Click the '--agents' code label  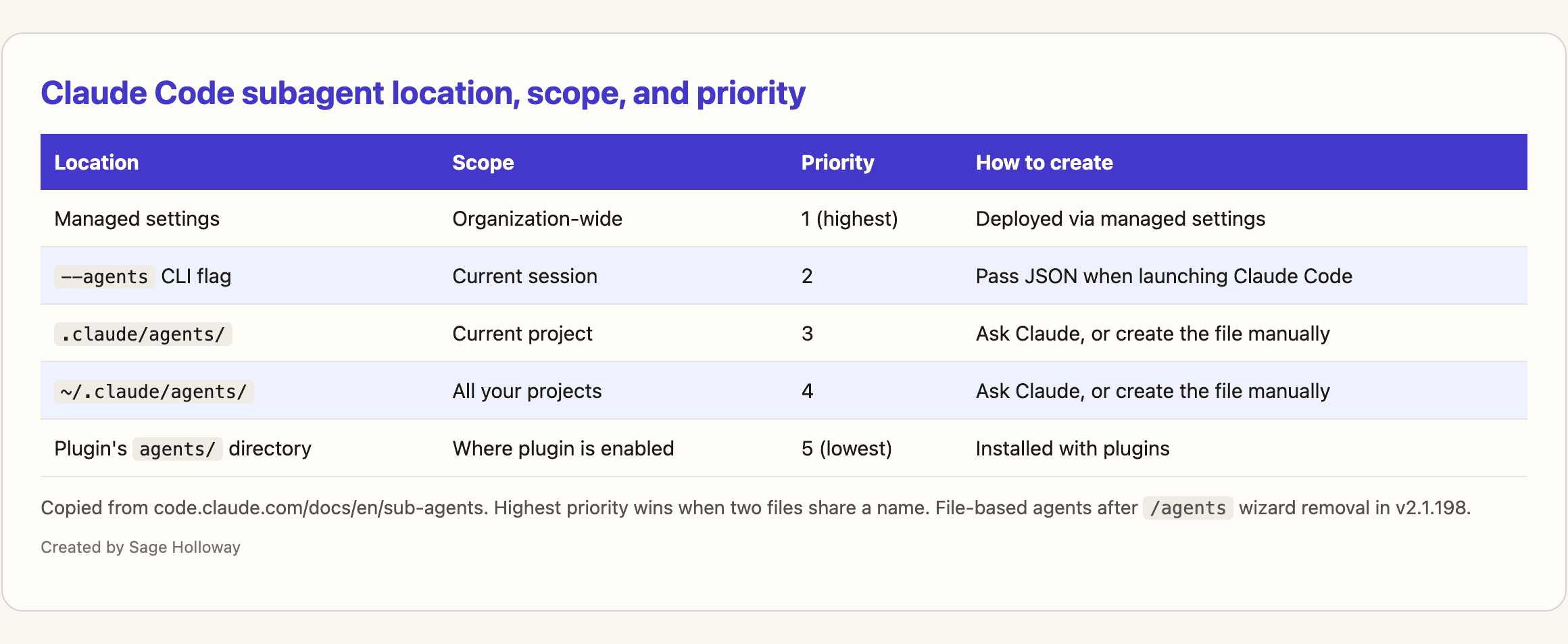click(105, 276)
